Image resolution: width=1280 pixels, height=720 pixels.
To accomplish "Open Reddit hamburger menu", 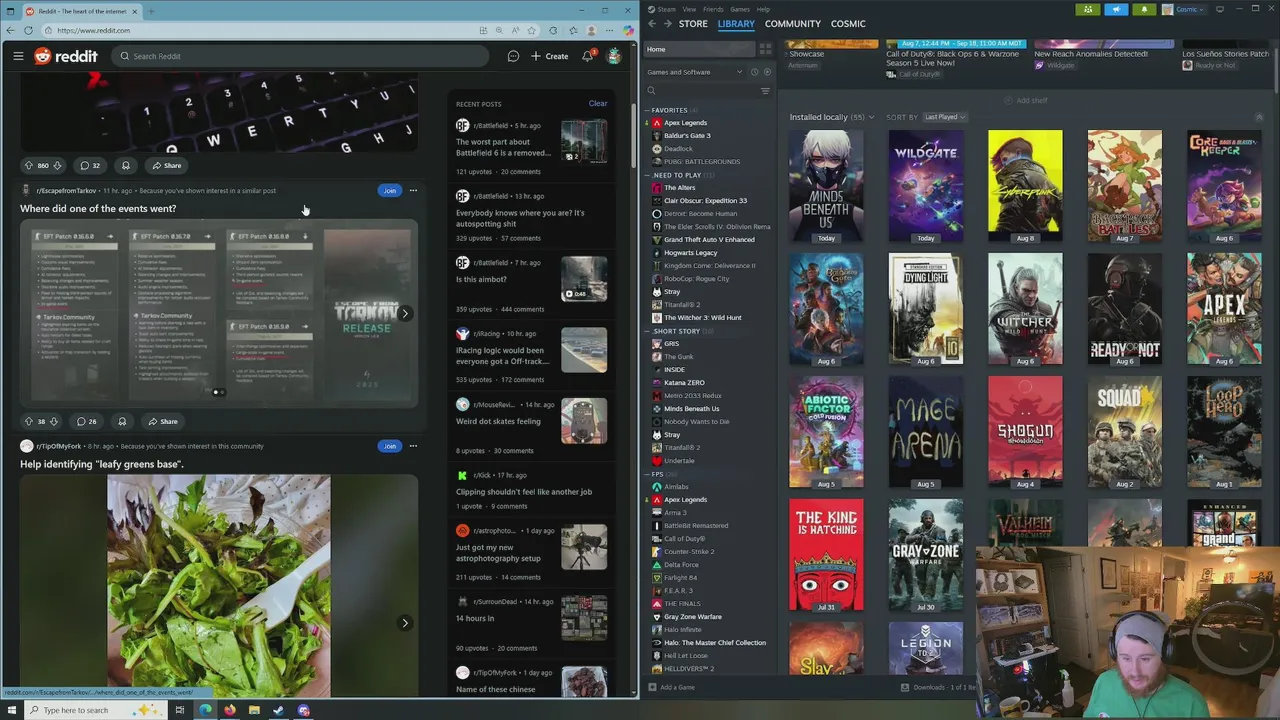I will coord(18,56).
